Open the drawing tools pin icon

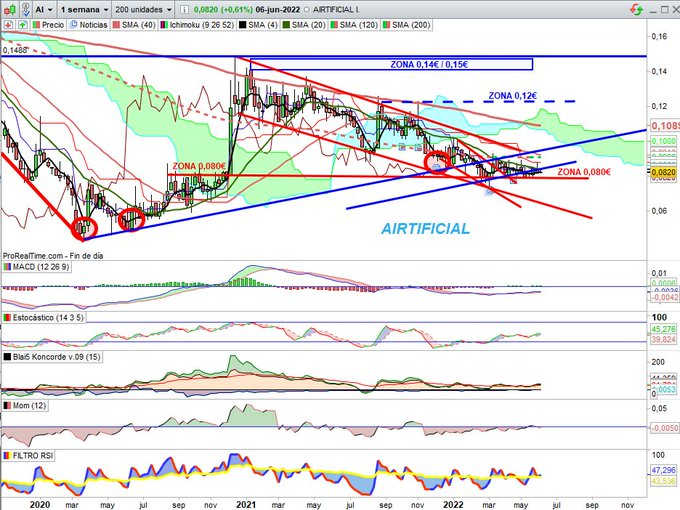pos(26,9)
